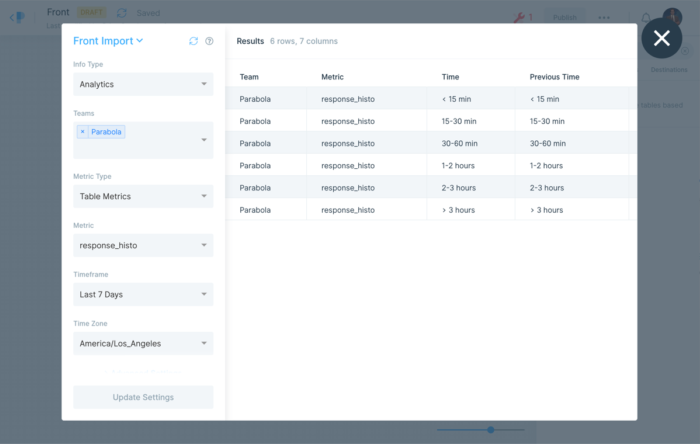Open the notifications bell in background header
The image size is (700, 444).
[646, 18]
